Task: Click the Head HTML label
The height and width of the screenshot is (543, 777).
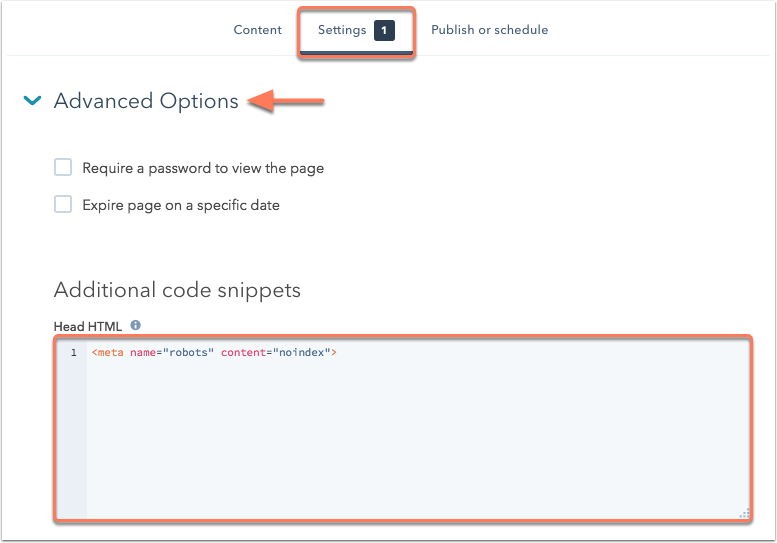Action: click(x=88, y=326)
